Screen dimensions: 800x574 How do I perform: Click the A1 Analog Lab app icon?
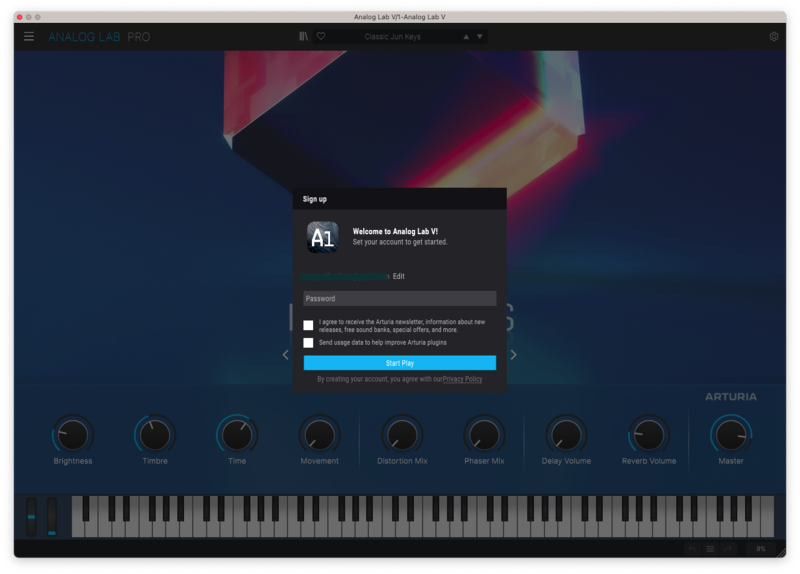click(322, 237)
